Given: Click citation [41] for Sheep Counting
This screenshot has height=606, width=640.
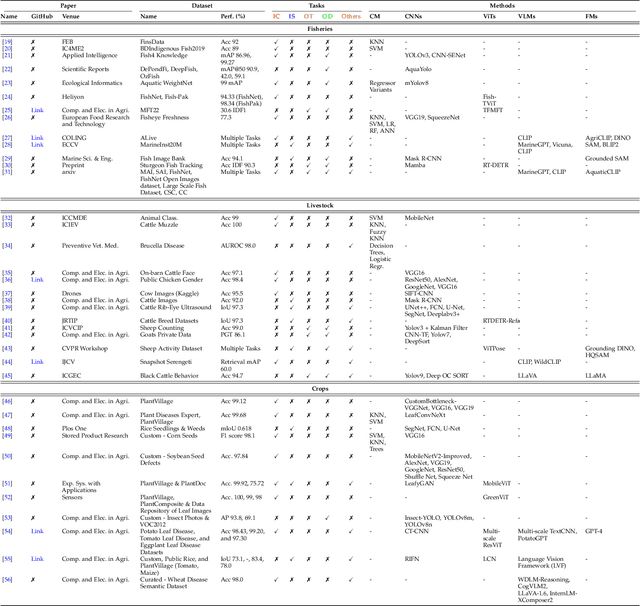Looking at the screenshot, I should pos(7,328).
